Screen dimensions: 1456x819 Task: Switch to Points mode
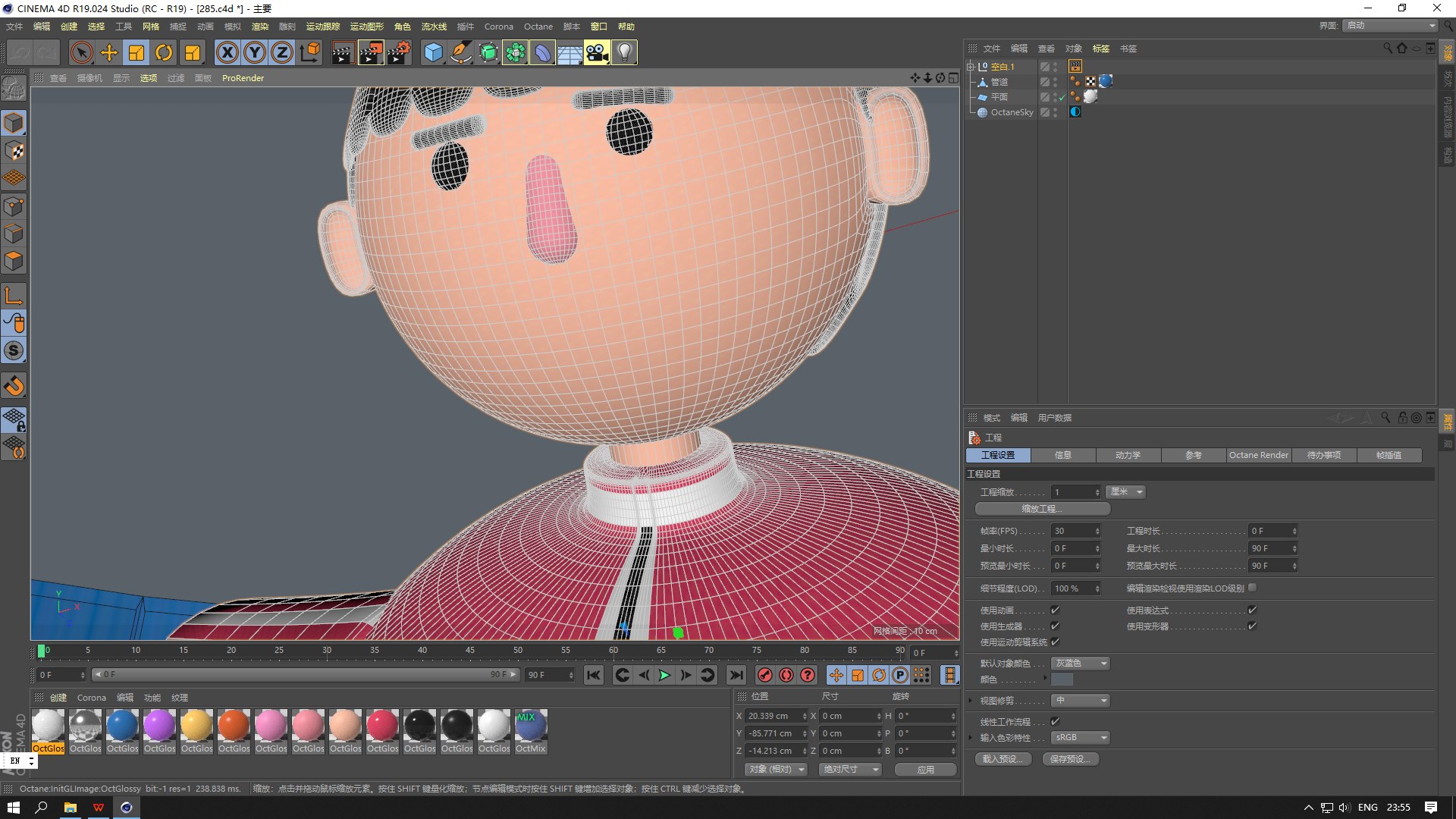coord(14,206)
